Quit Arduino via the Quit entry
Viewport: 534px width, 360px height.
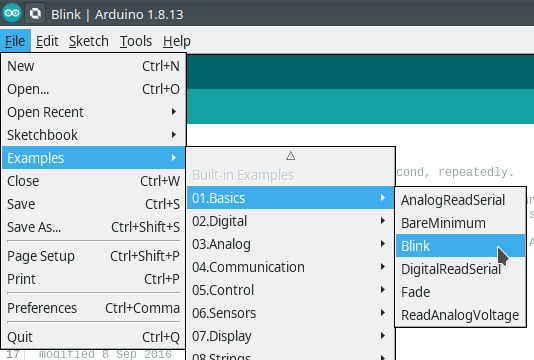point(93,337)
